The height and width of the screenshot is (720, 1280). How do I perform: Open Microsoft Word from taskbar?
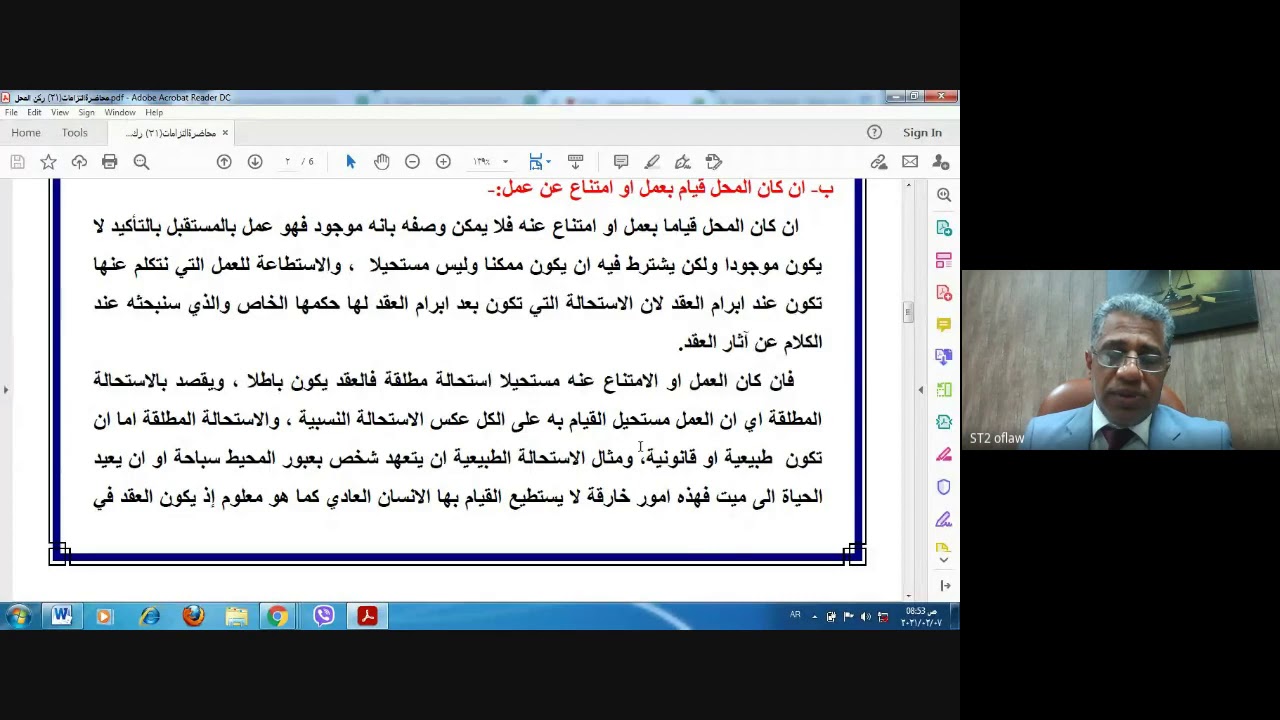[61, 616]
